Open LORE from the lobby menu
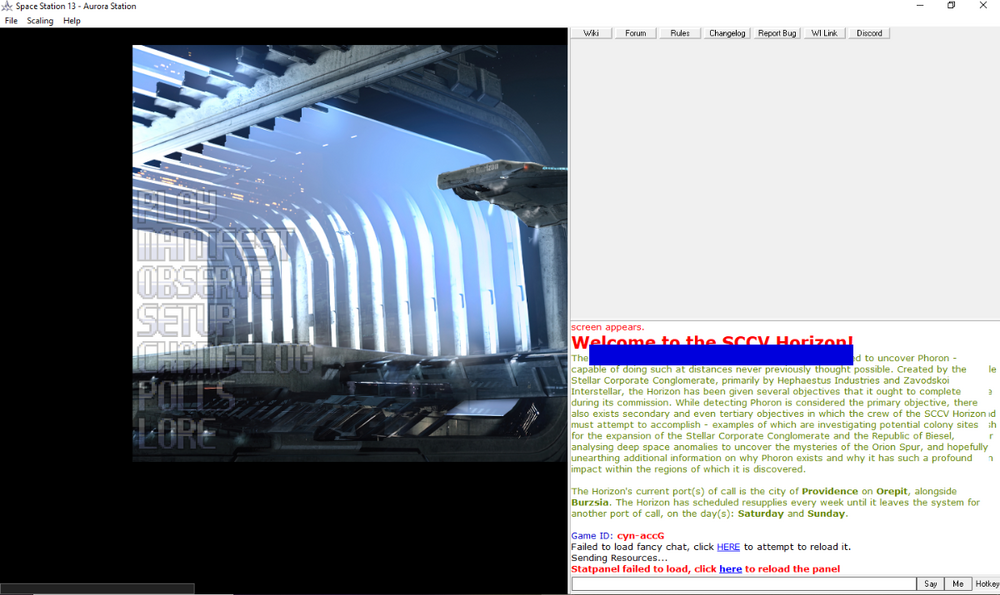1000x595 pixels. (176, 433)
